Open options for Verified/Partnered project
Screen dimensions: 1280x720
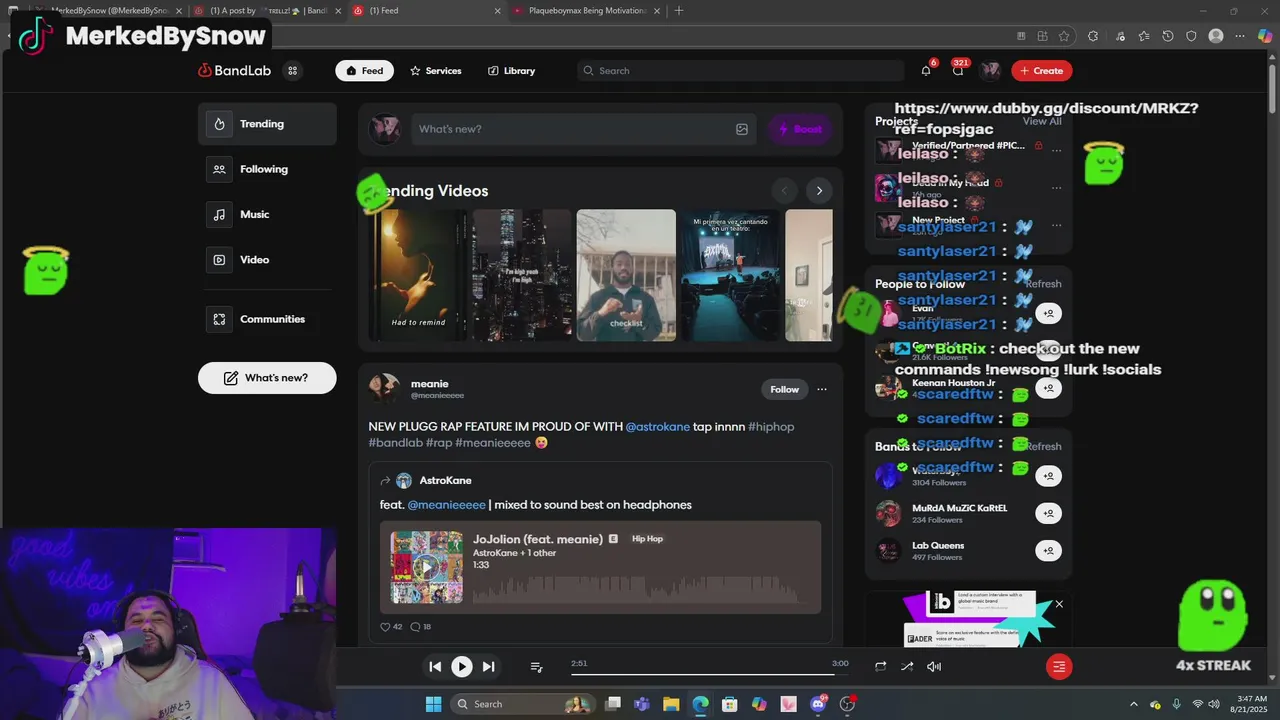pos(1057,151)
